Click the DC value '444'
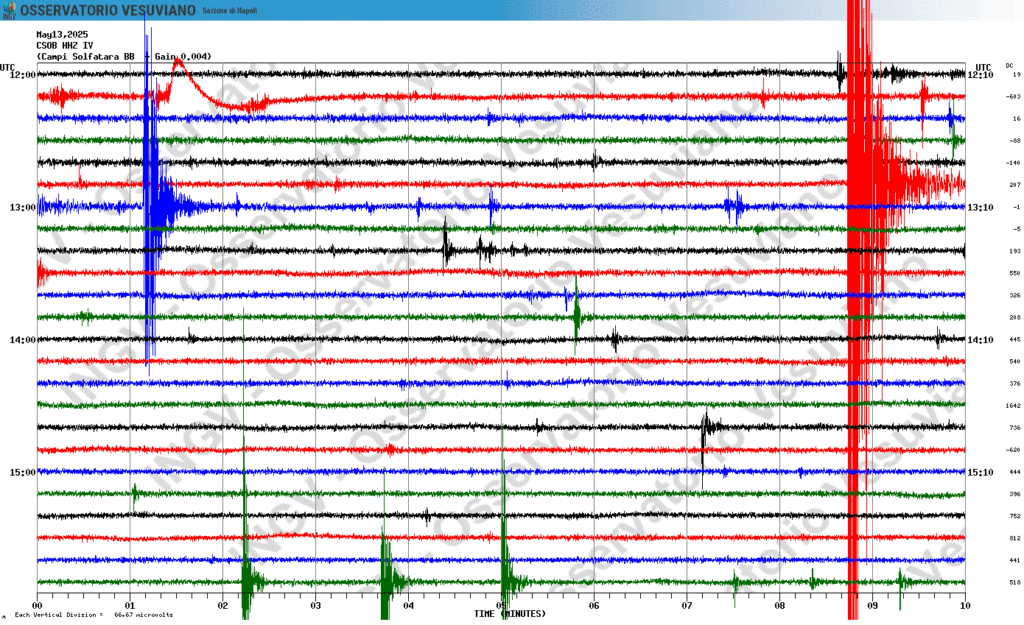Screen dimensions: 1024x625 (x=1015, y=472)
